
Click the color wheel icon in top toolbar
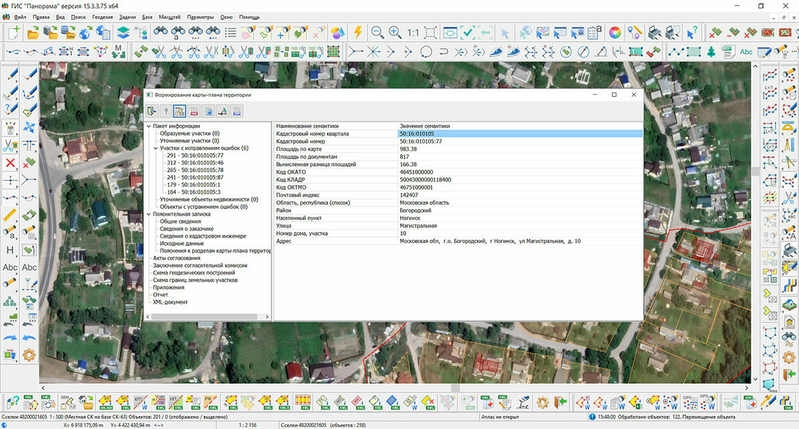click(x=615, y=32)
